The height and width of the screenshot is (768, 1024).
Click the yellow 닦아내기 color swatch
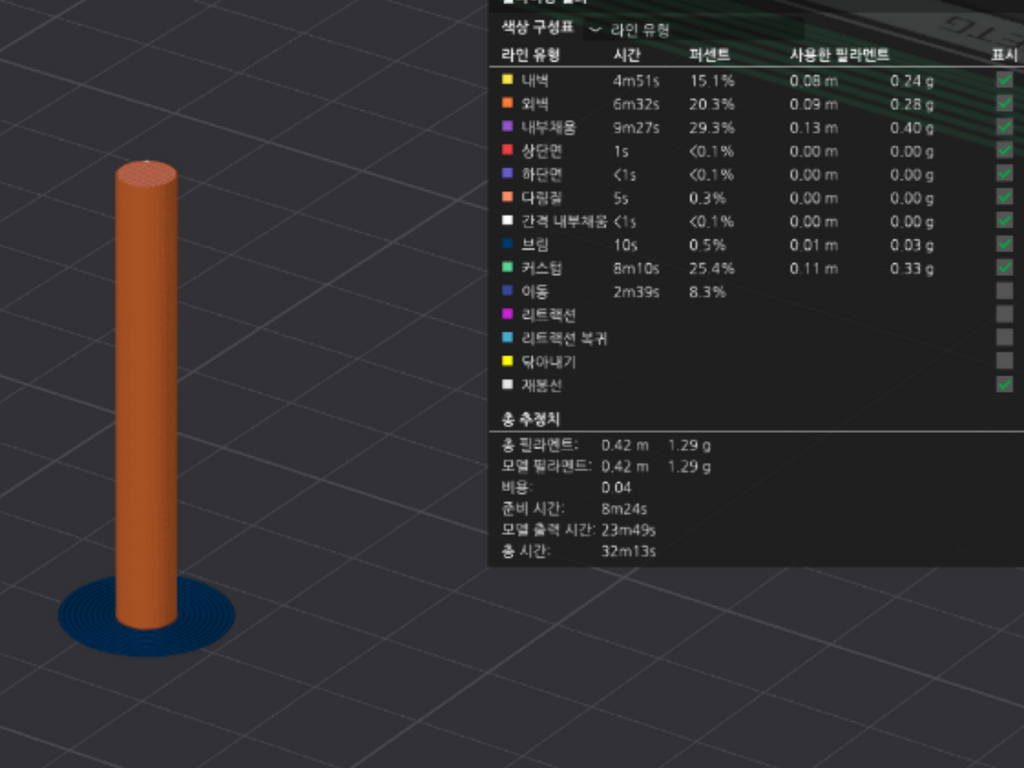click(507, 361)
